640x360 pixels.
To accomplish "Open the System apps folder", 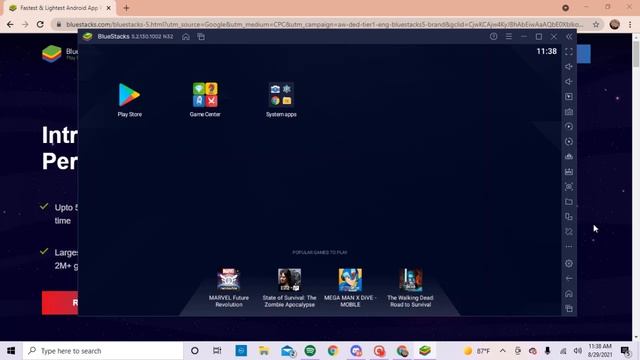I will click(281, 100).
